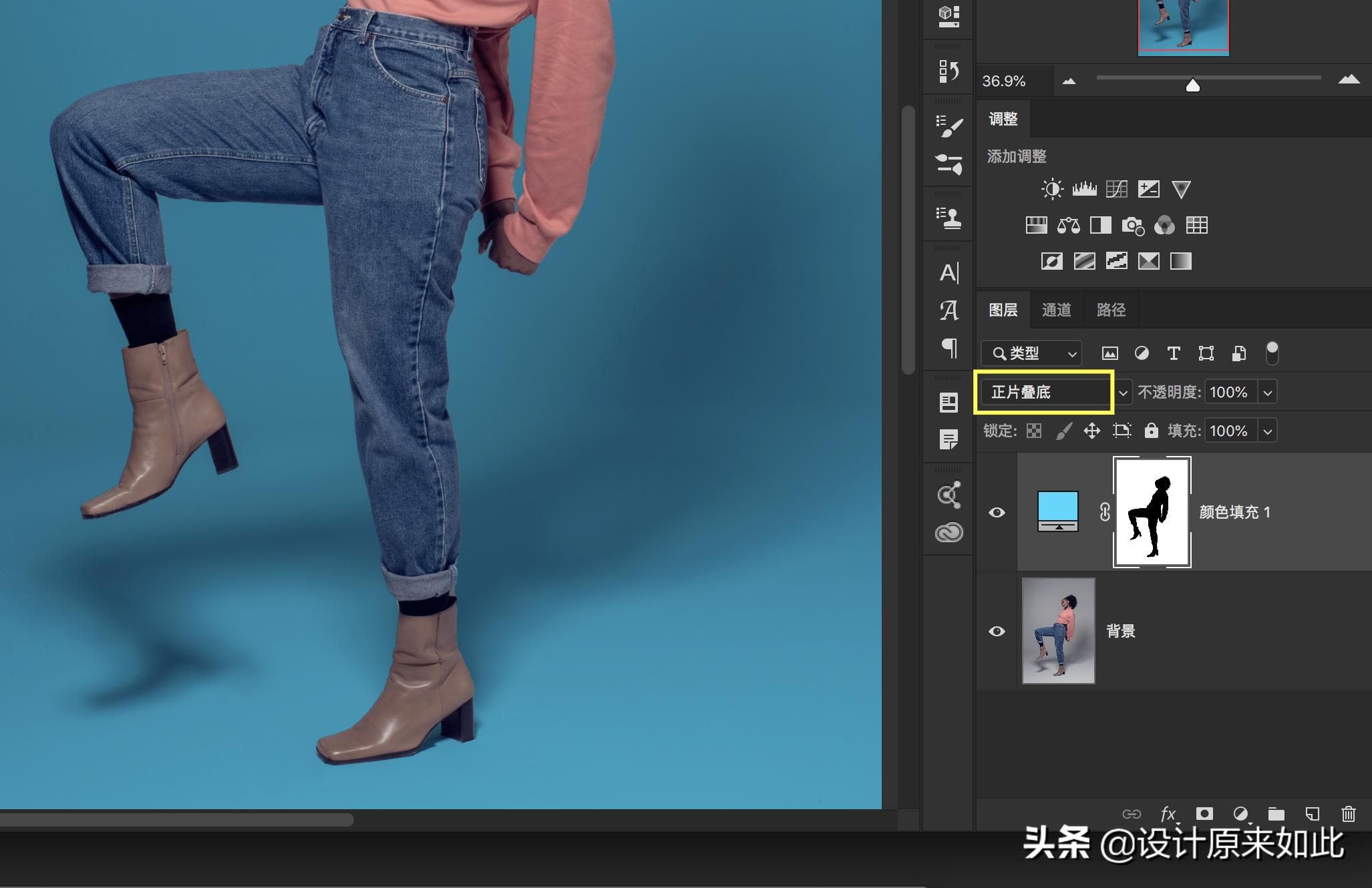The height and width of the screenshot is (888, 1372).
Task: Switch to the 路径 tab
Action: [x=1111, y=310]
